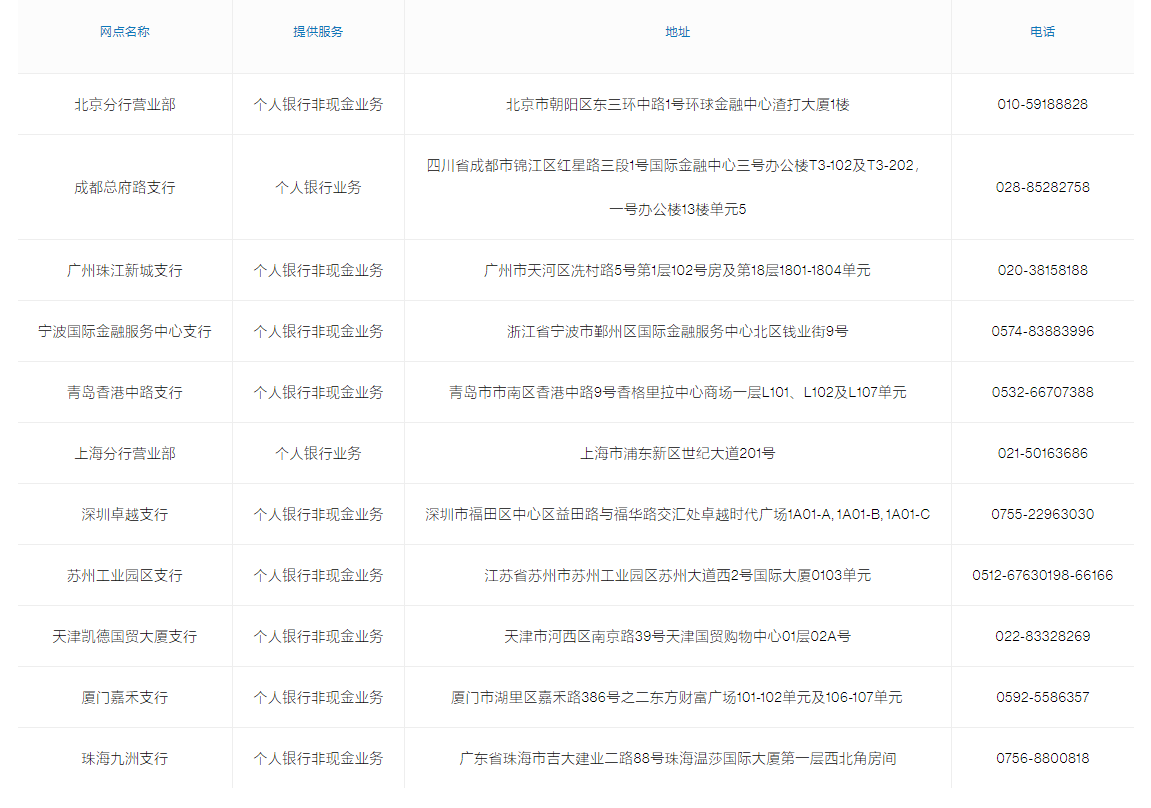Select 苏州工业园区支行 branch name
The height and width of the screenshot is (808, 1151).
125,575
